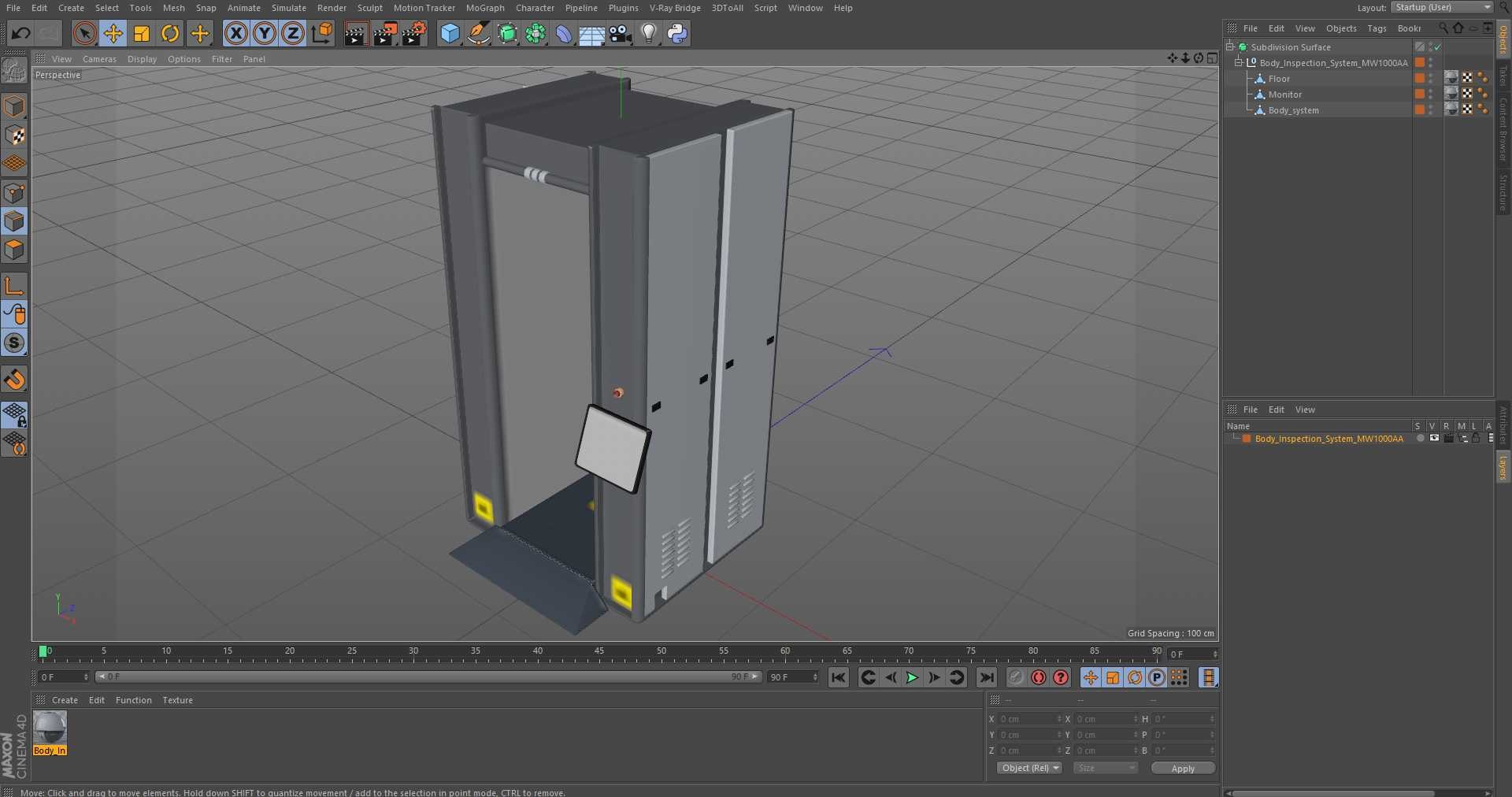This screenshot has width=1512, height=797.
Task: Click the light bulb Light object icon
Action: [x=648, y=33]
